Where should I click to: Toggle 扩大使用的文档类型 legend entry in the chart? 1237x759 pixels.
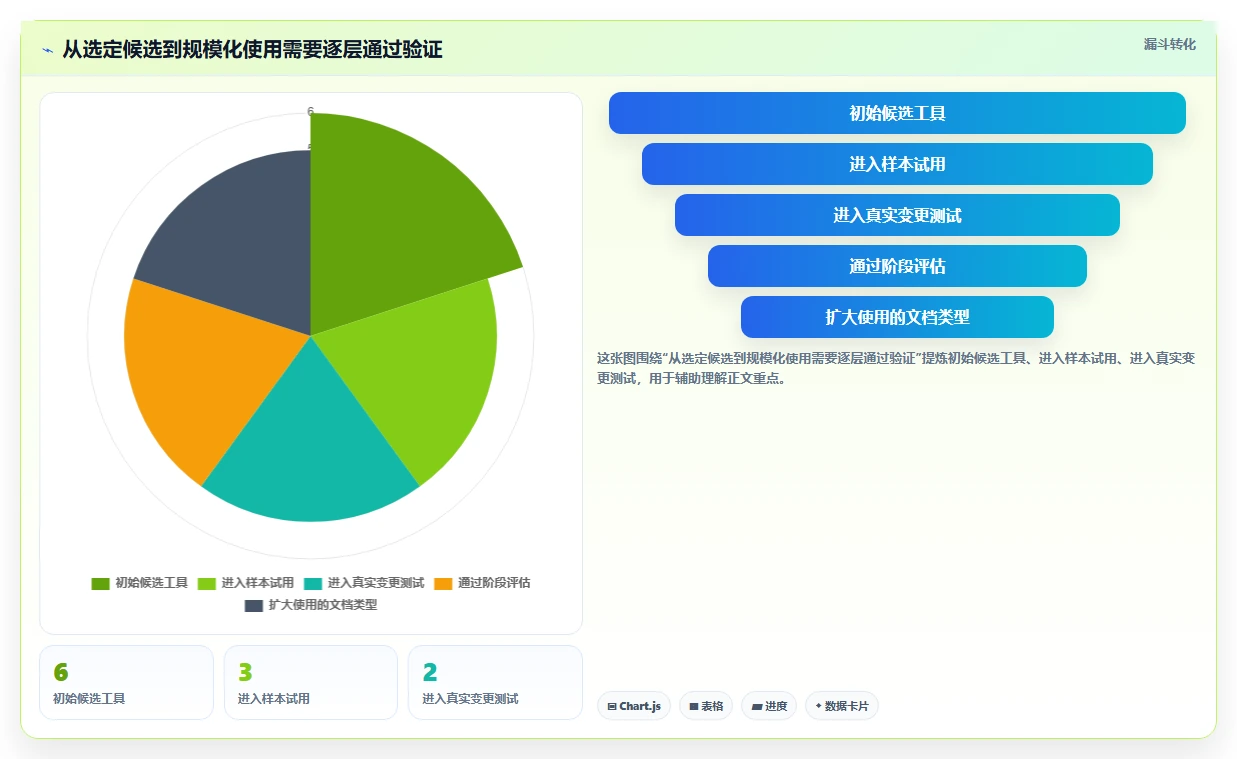point(311,605)
